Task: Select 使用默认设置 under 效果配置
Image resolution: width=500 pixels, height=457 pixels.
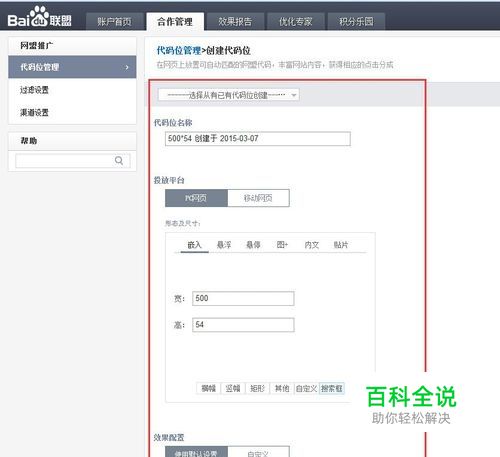Action: click(x=196, y=452)
